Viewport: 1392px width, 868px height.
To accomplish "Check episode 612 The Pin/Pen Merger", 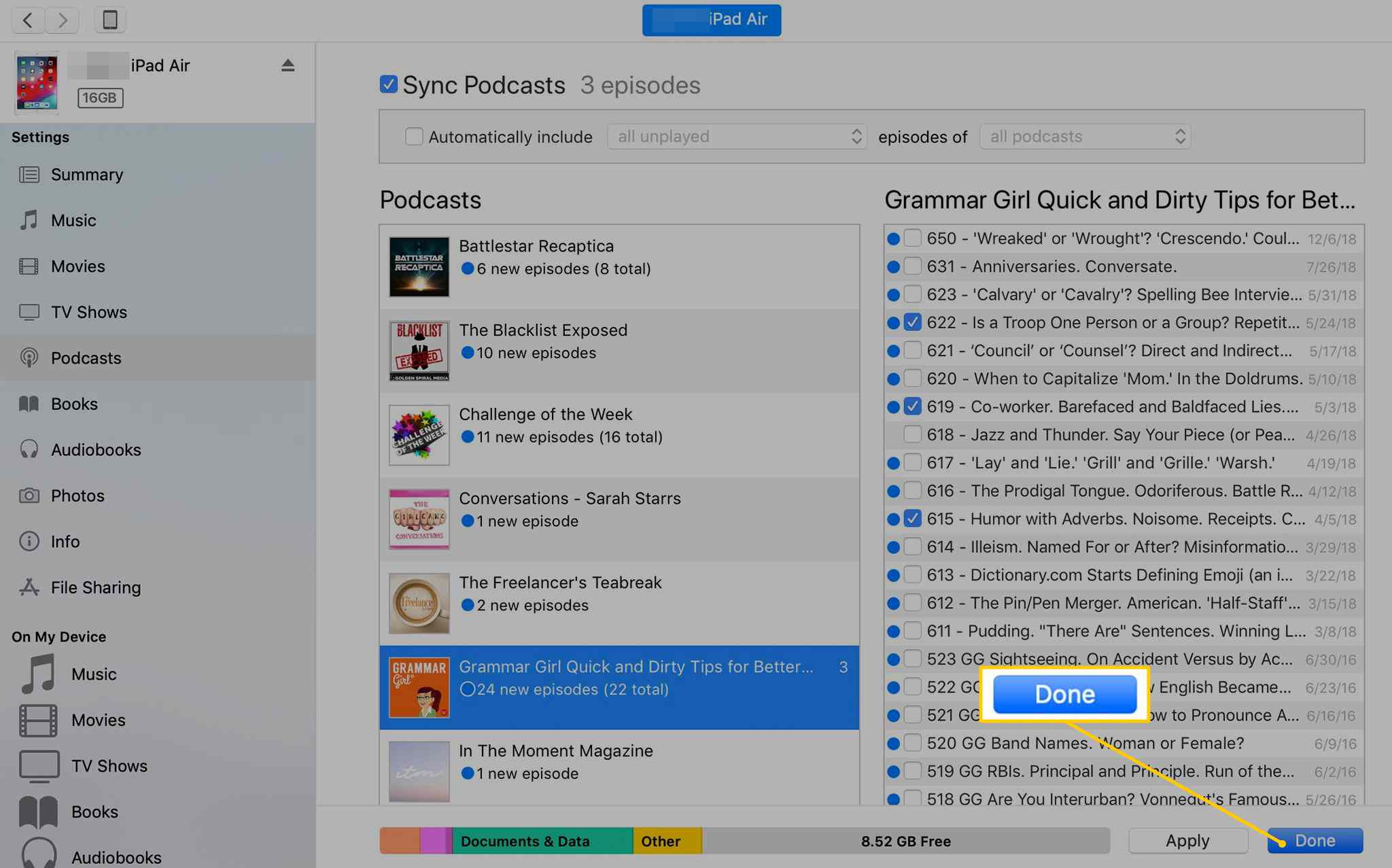I will coord(913,603).
